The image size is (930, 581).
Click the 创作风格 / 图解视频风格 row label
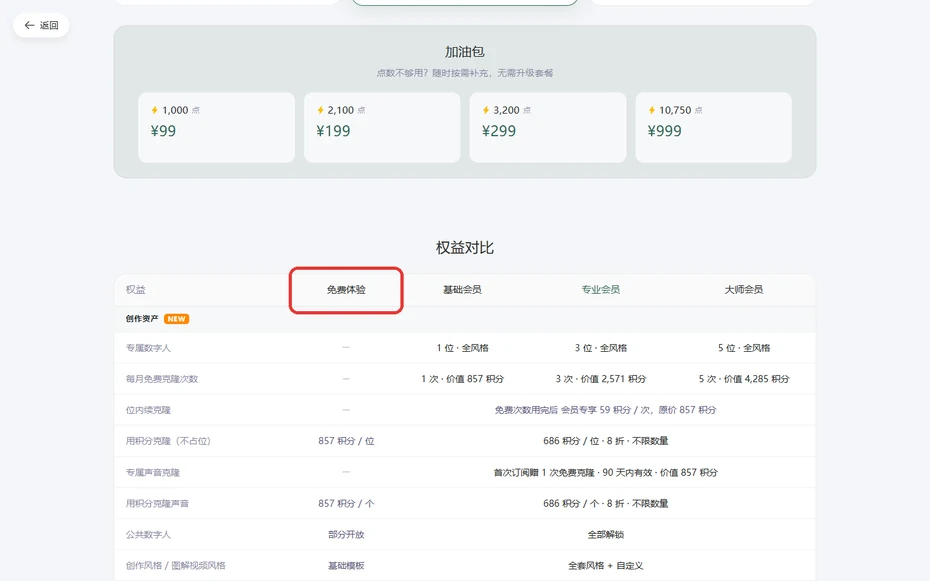tap(176, 566)
